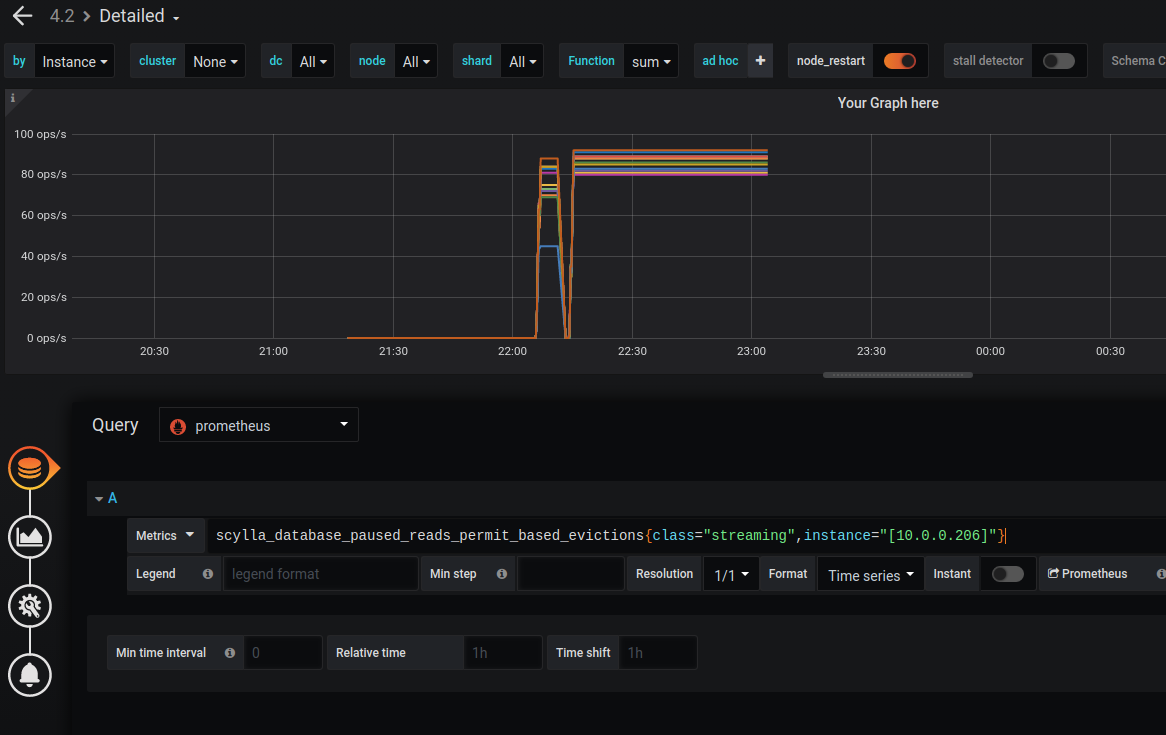Click the horizontal scrollbar under the graph
Image resolution: width=1166 pixels, height=735 pixels.
[898, 375]
